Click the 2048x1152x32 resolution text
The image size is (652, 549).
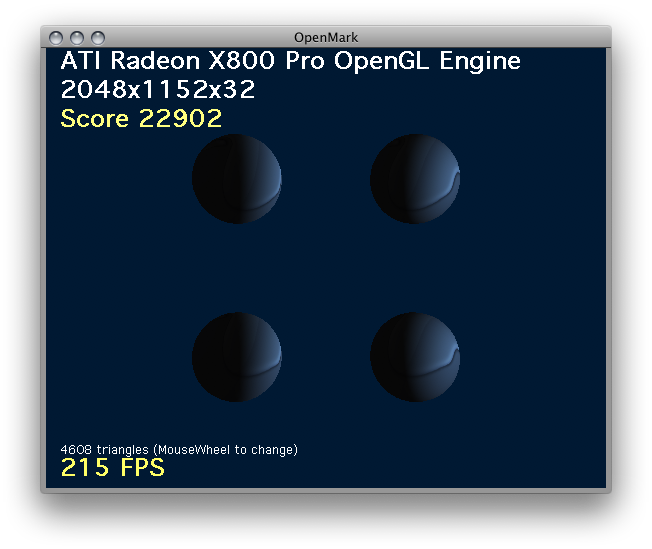(x=158, y=89)
